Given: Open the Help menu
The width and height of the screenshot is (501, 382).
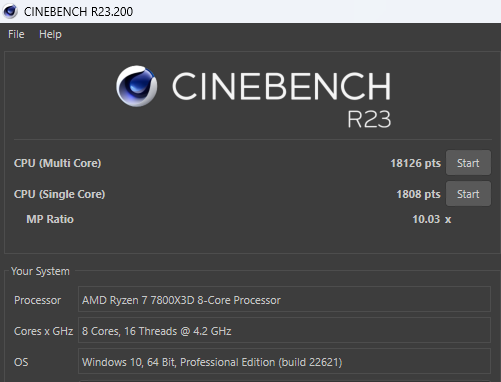Looking at the screenshot, I should 50,34.
